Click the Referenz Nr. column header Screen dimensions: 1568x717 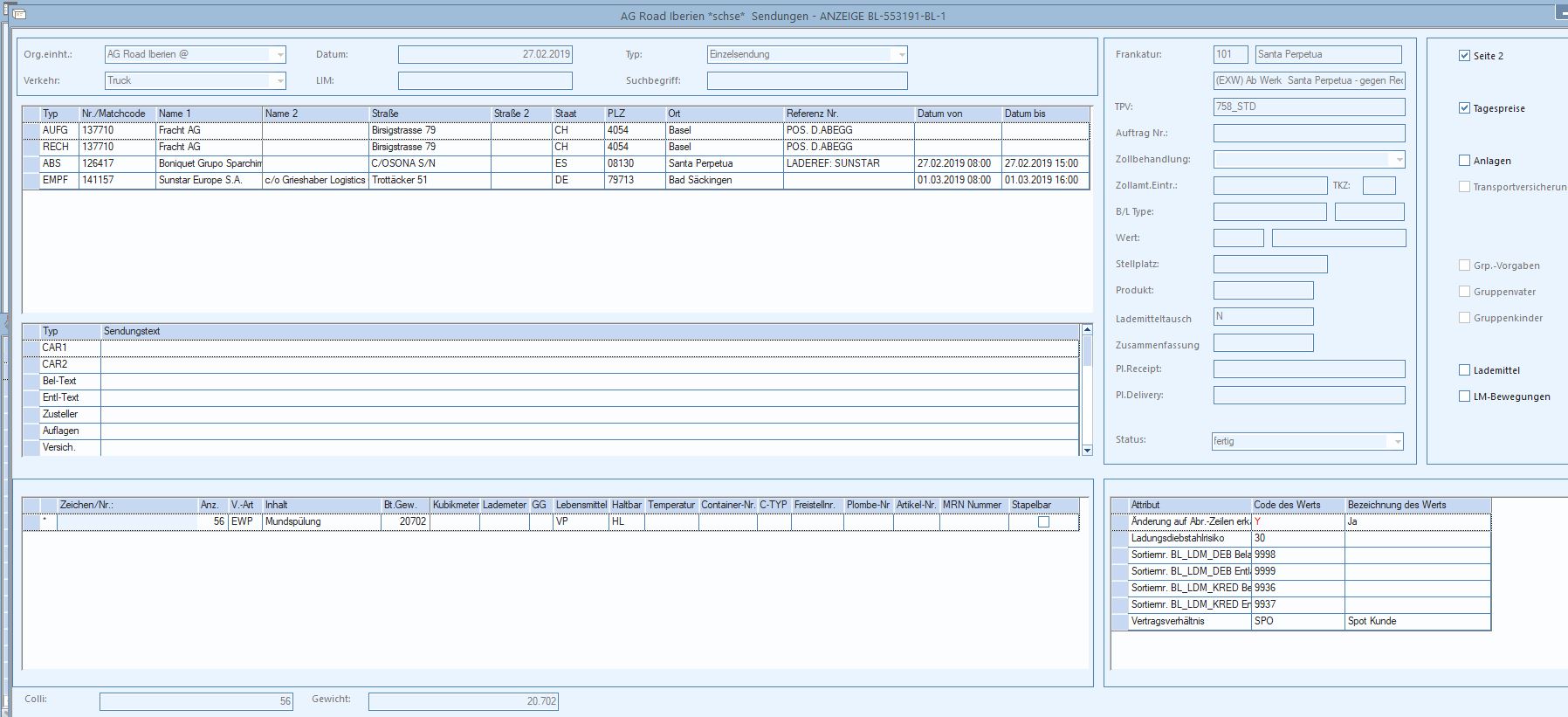coord(849,114)
